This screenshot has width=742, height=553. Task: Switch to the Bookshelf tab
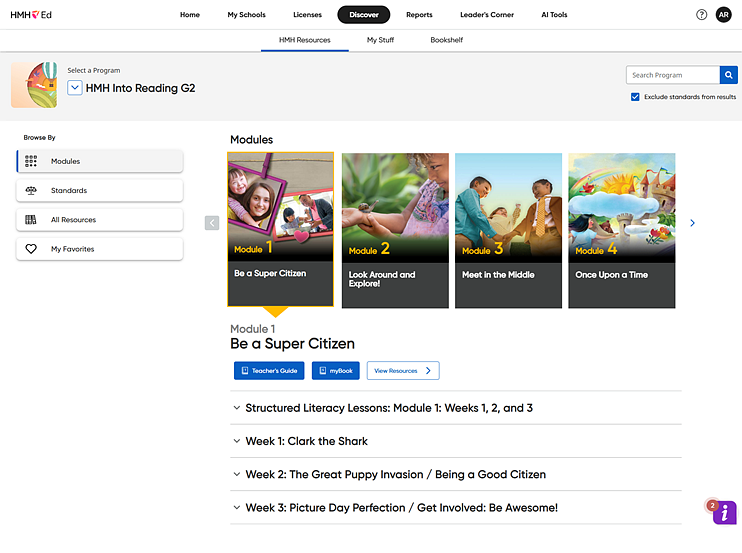[447, 40]
